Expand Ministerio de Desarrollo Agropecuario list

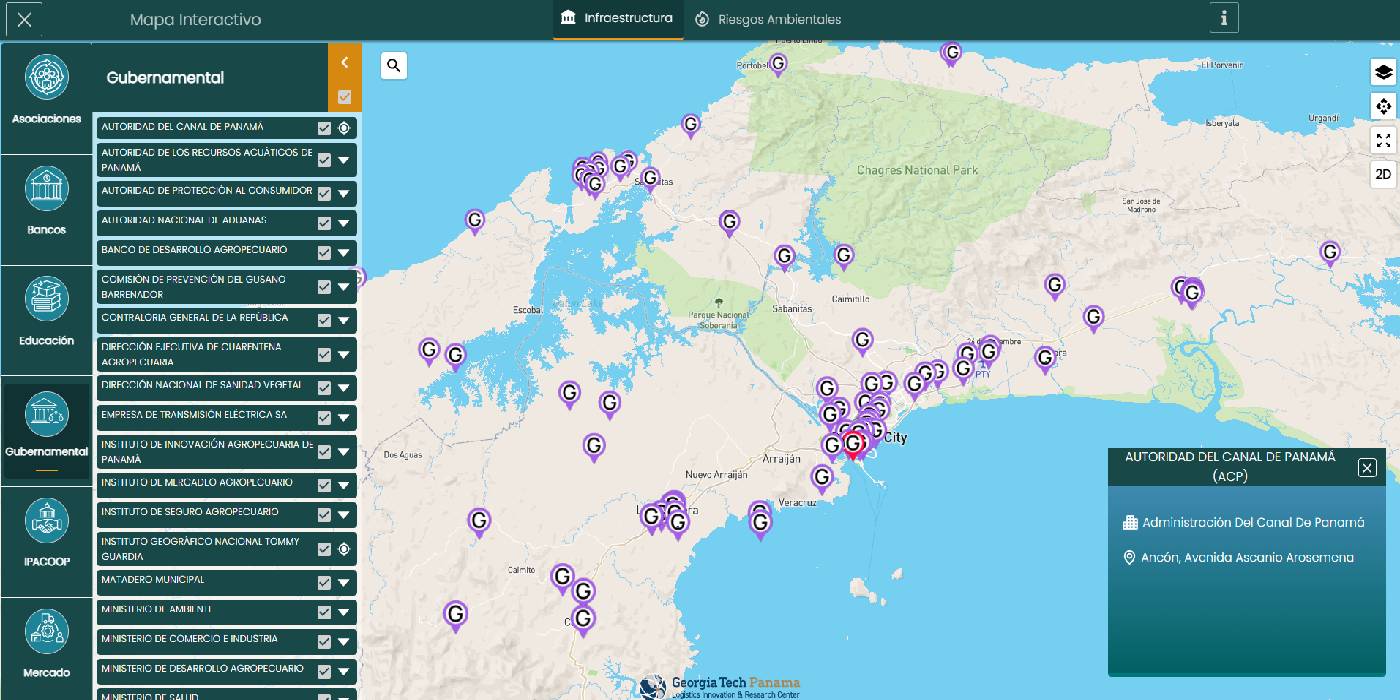point(344,671)
